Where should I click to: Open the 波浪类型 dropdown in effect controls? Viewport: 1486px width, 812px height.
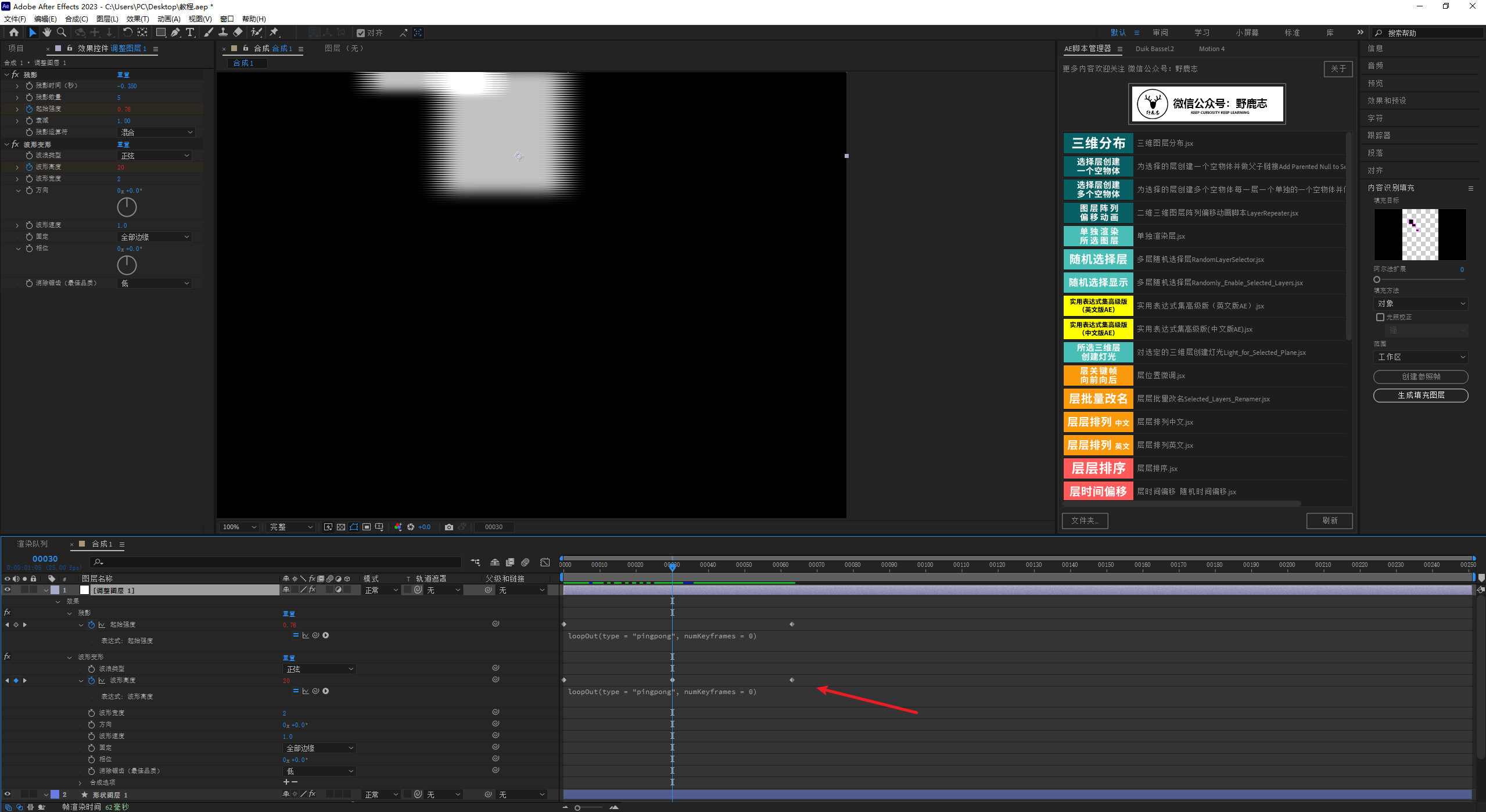[x=155, y=156]
